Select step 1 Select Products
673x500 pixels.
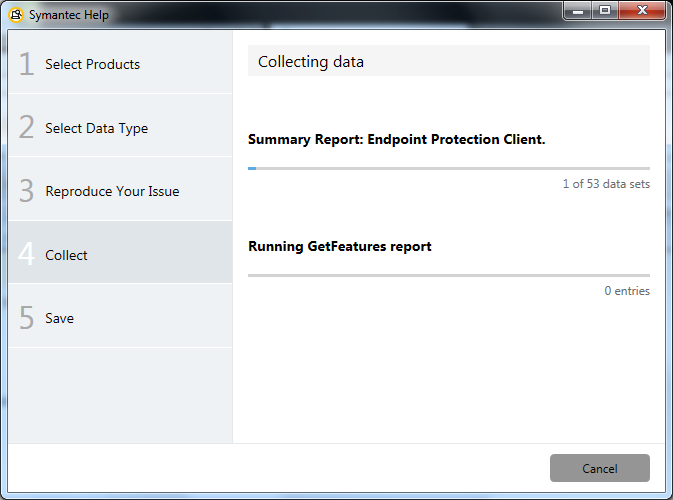pyautogui.click(x=121, y=62)
